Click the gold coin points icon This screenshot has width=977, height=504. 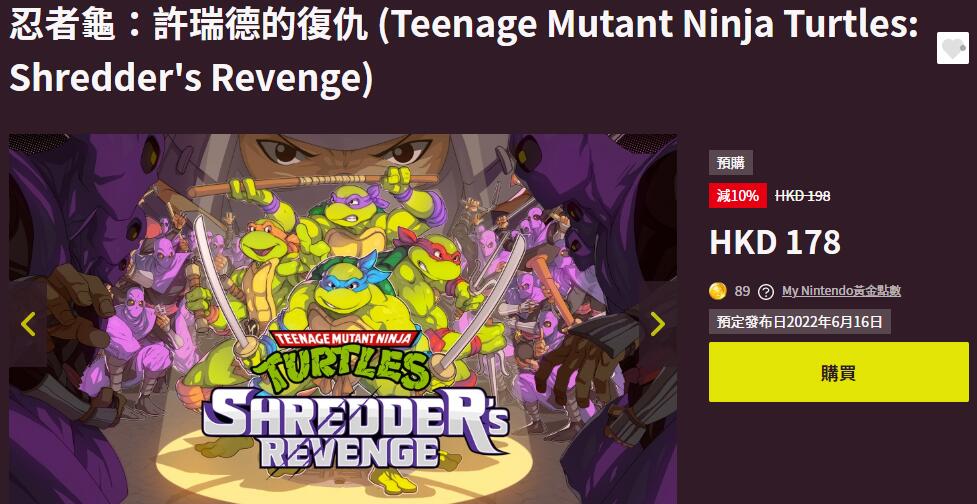tap(718, 291)
